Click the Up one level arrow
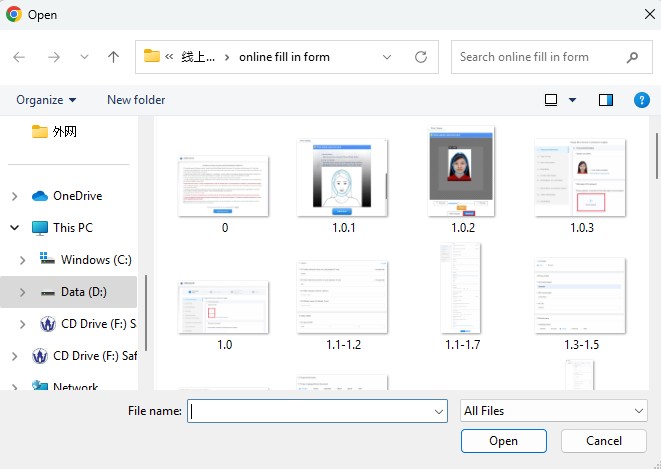 tap(113, 57)
